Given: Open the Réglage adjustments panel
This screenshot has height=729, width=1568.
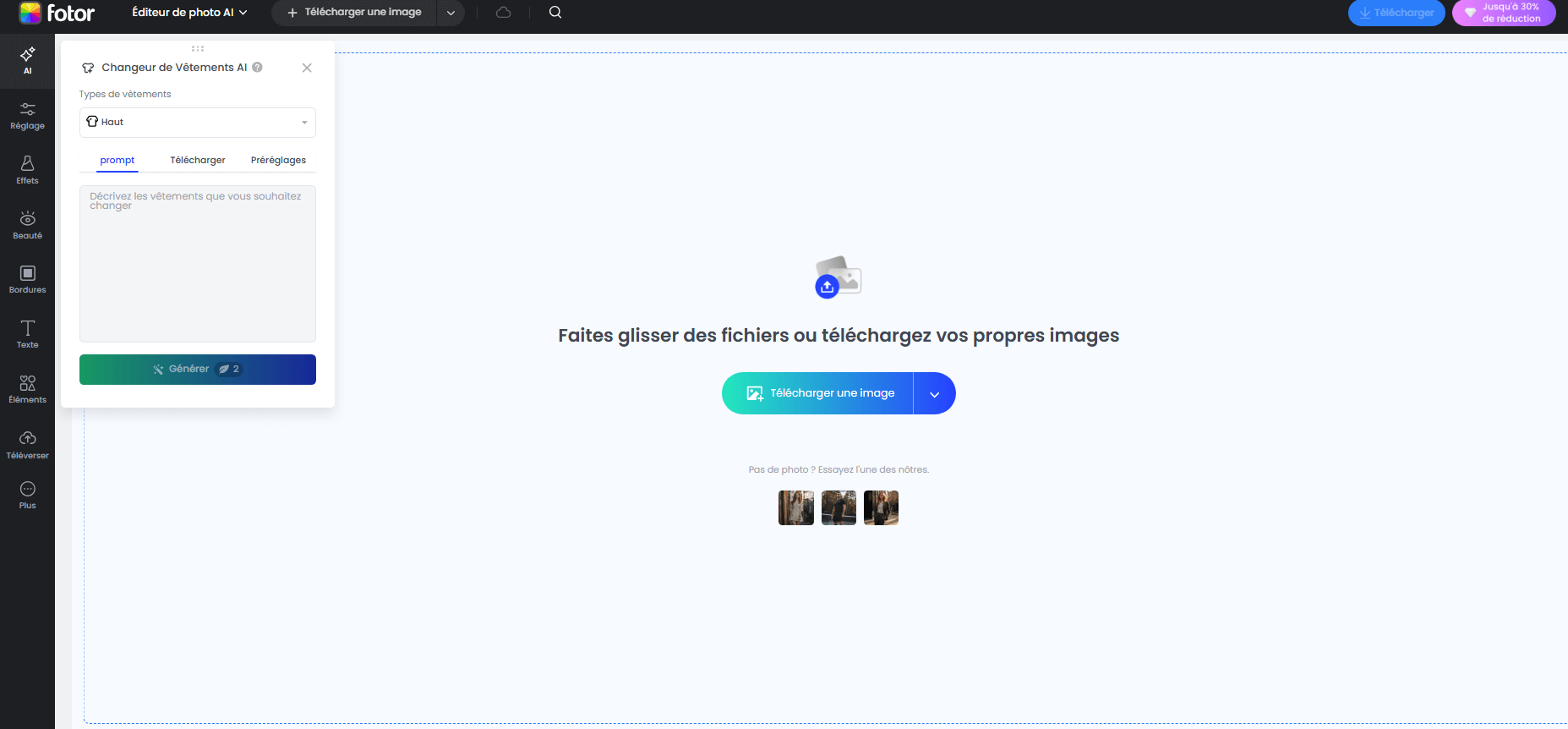Looking at the screenshot, I should 27,116.
